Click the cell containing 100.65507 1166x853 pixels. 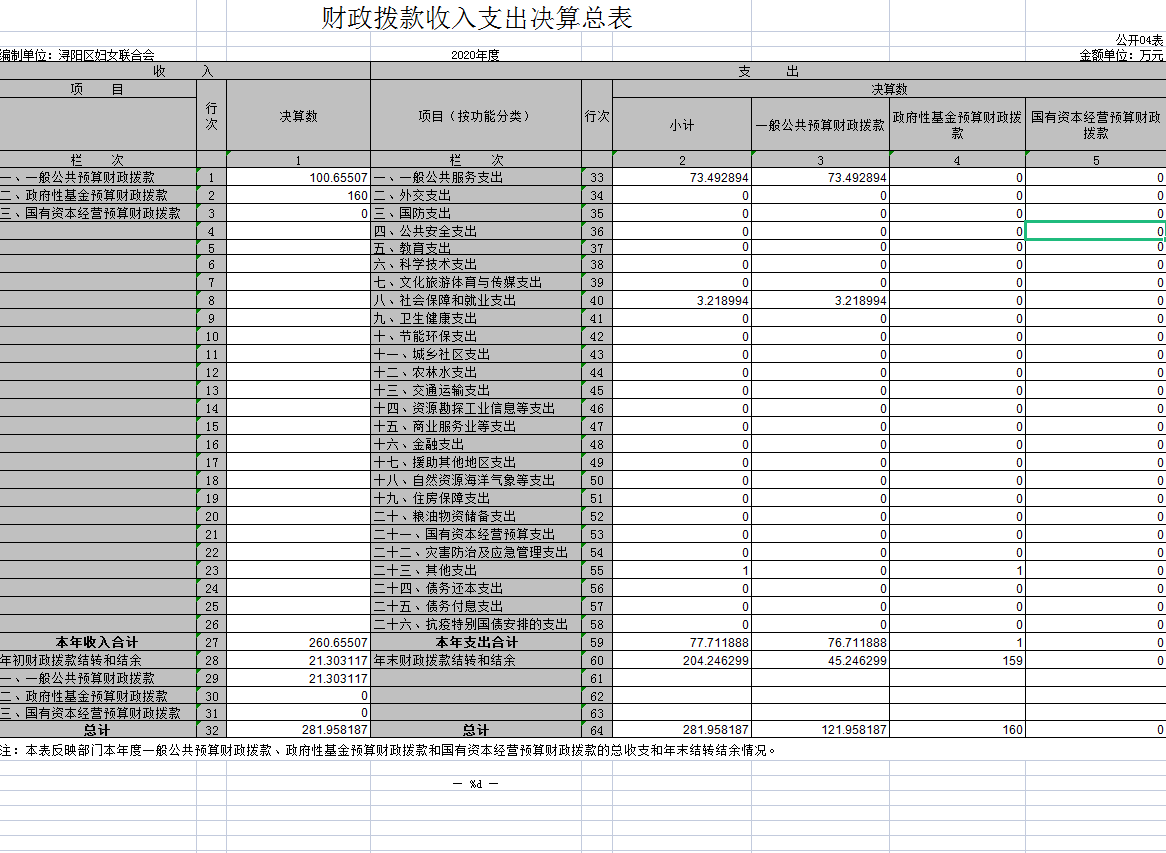[x=298, y=178]
